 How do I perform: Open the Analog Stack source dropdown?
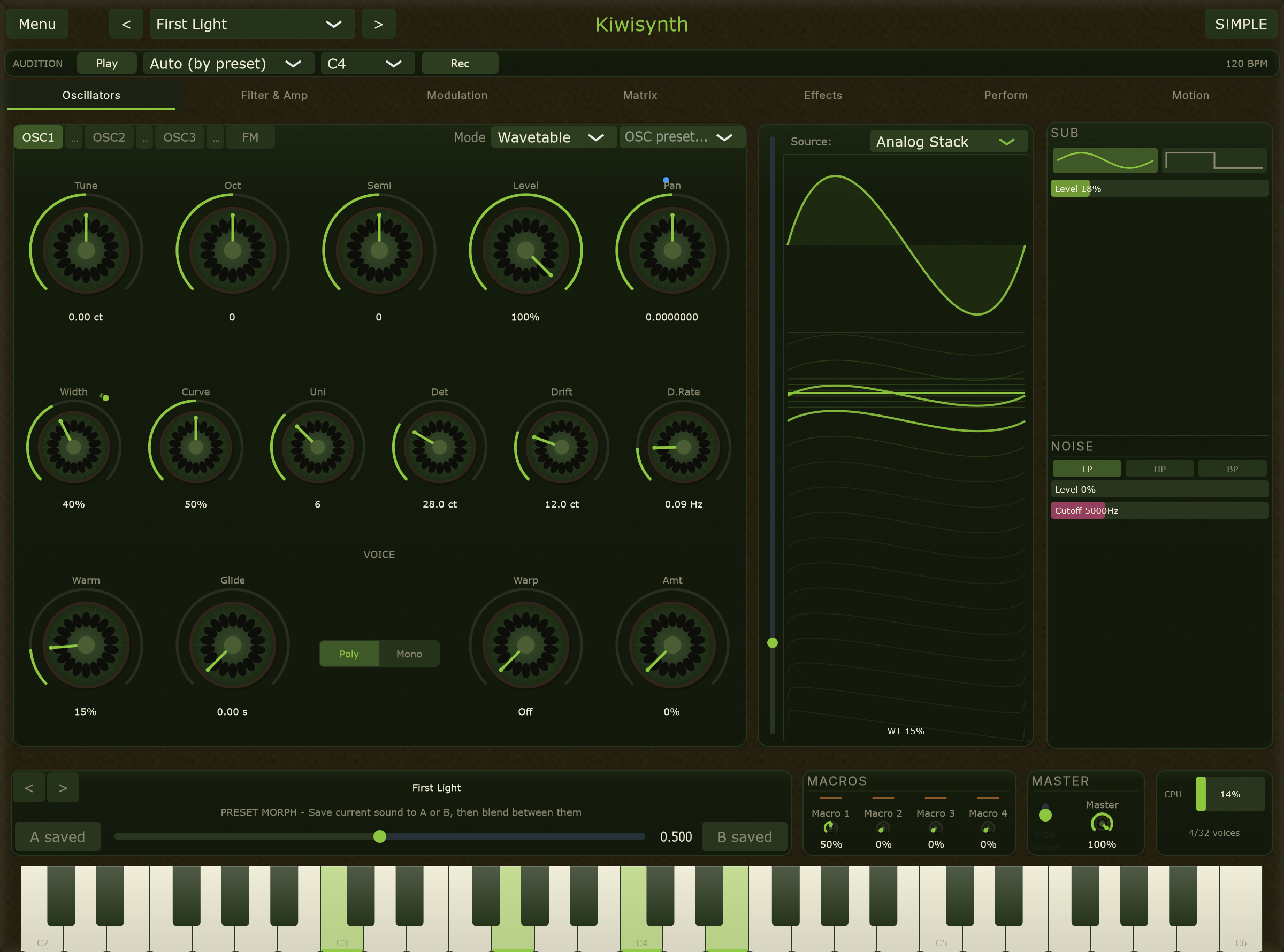pos(949,142)
